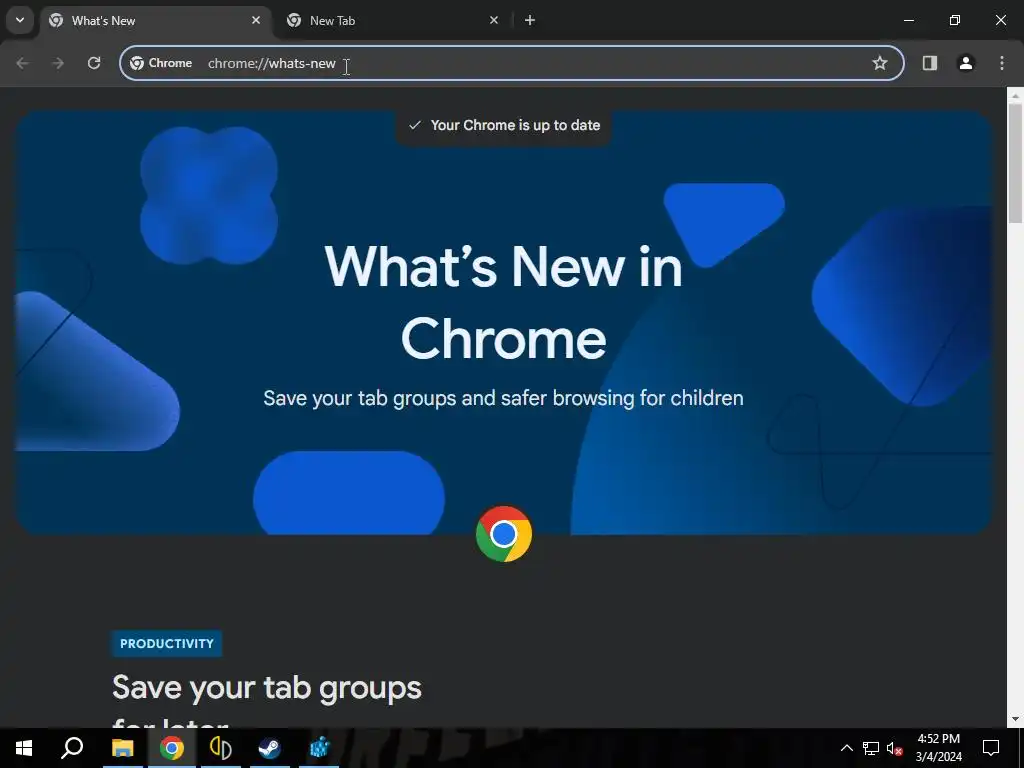Open the blue cube taskbar app
This screenshot has height=768, width=1024.
point(319,748)
